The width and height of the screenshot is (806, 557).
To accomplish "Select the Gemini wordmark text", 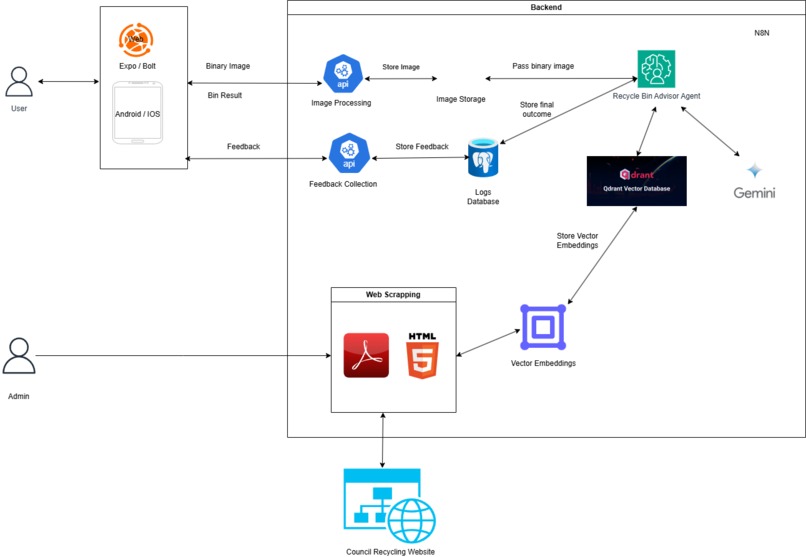I will tap(754, 193).
